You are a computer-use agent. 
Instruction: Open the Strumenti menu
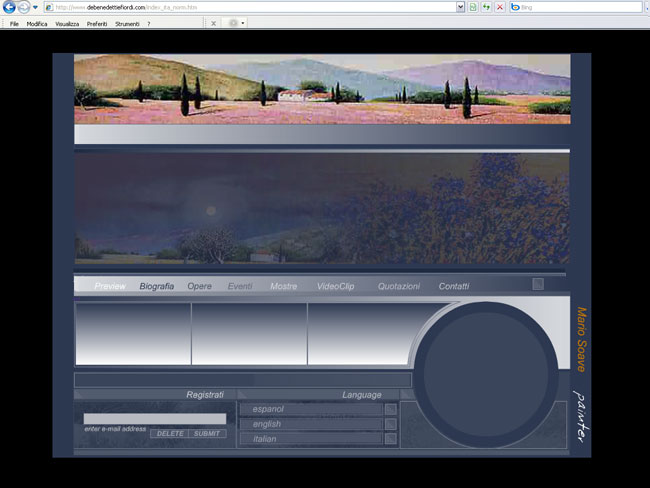127,24
